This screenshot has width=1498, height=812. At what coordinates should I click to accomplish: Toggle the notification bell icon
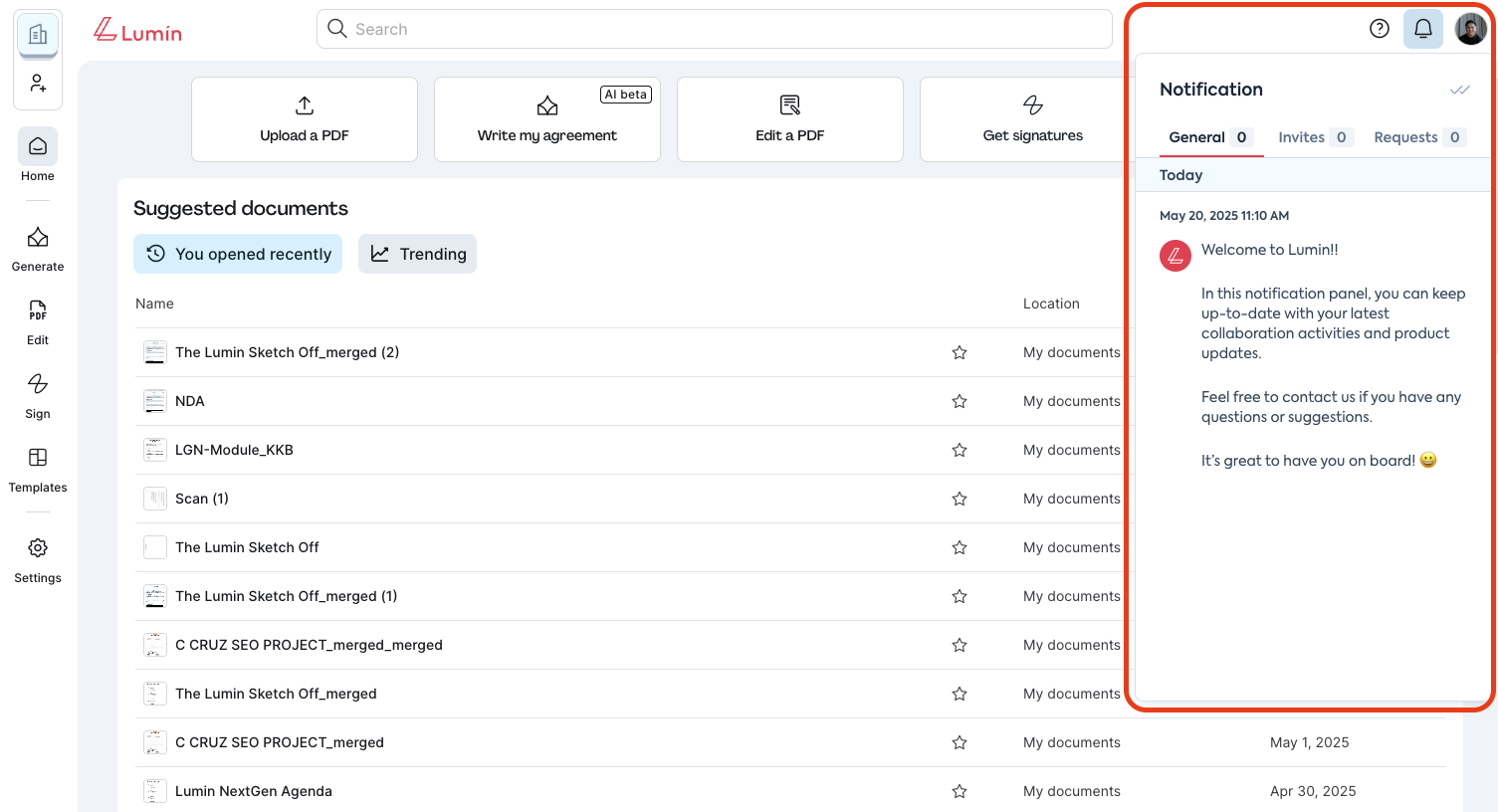(x=1423, y=29)
